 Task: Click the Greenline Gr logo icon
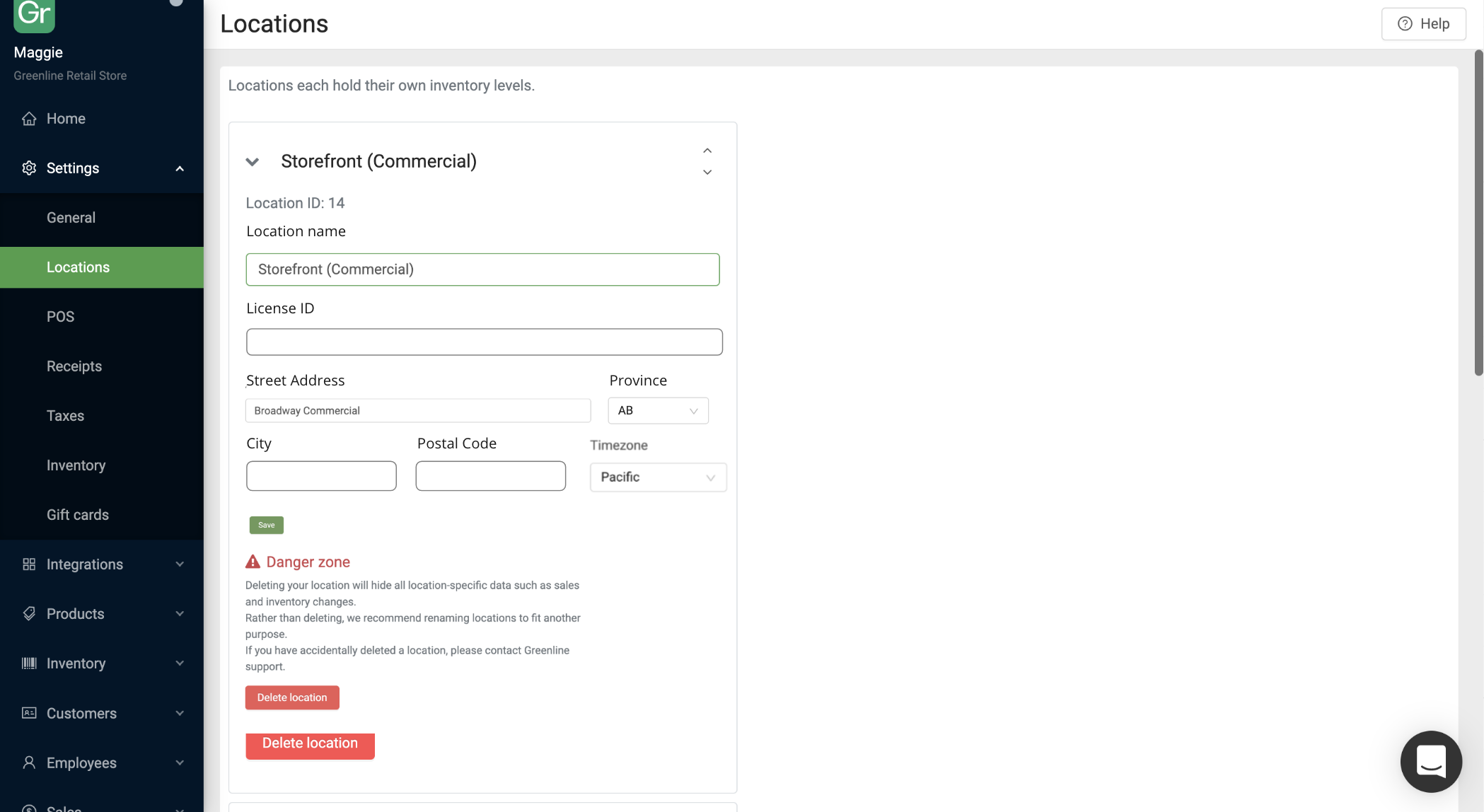[x=34, y=14]
